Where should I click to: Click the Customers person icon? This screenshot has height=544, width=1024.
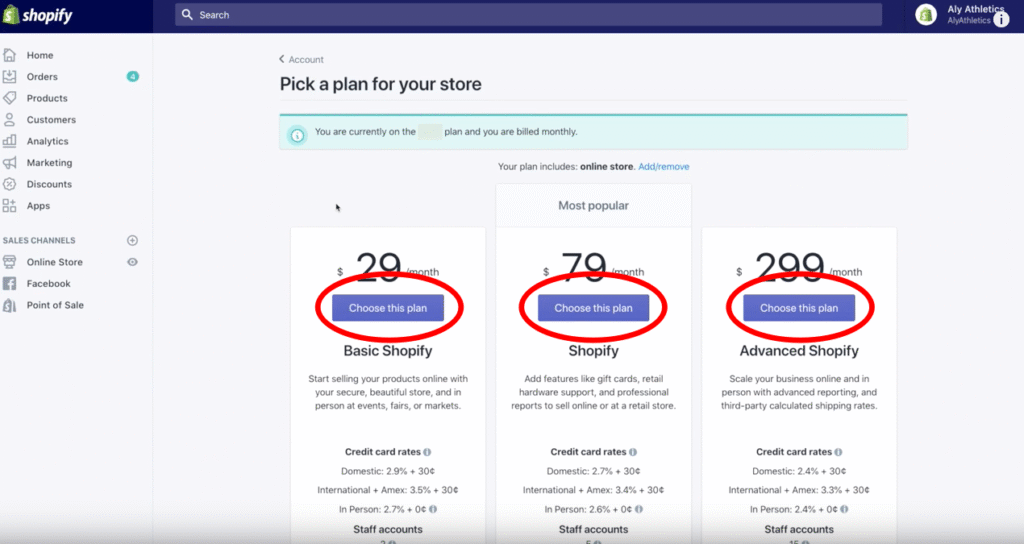pyautogui.click(x=9, y=120)
